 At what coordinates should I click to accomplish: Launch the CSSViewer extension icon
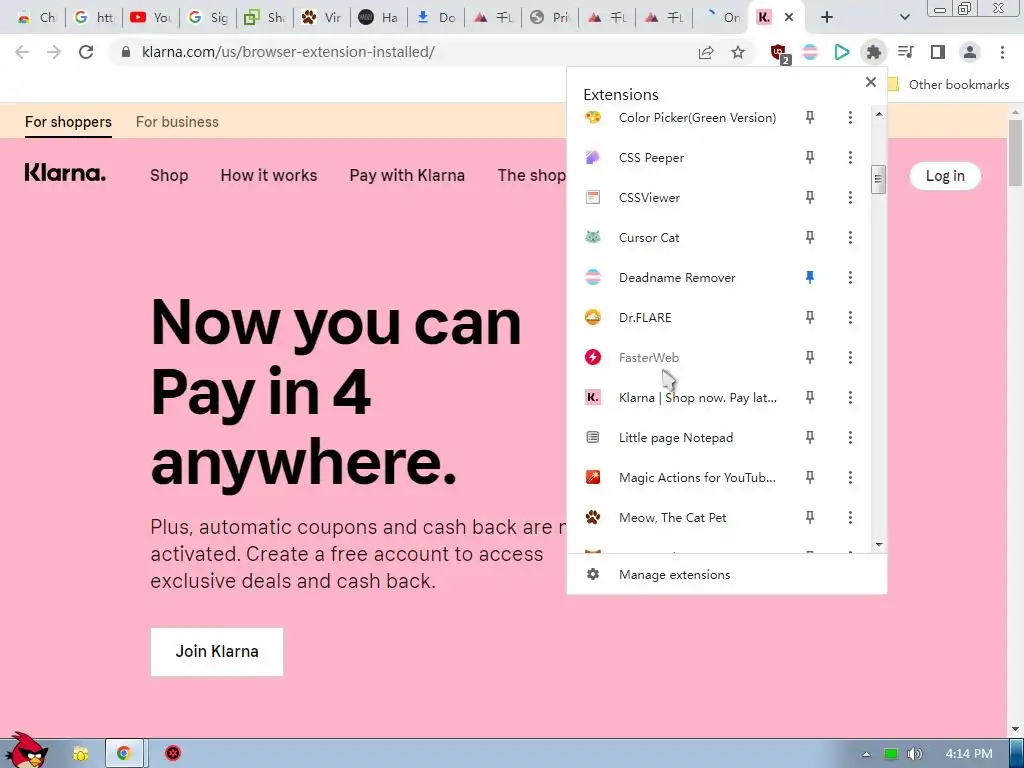click(x=593, y=197)
